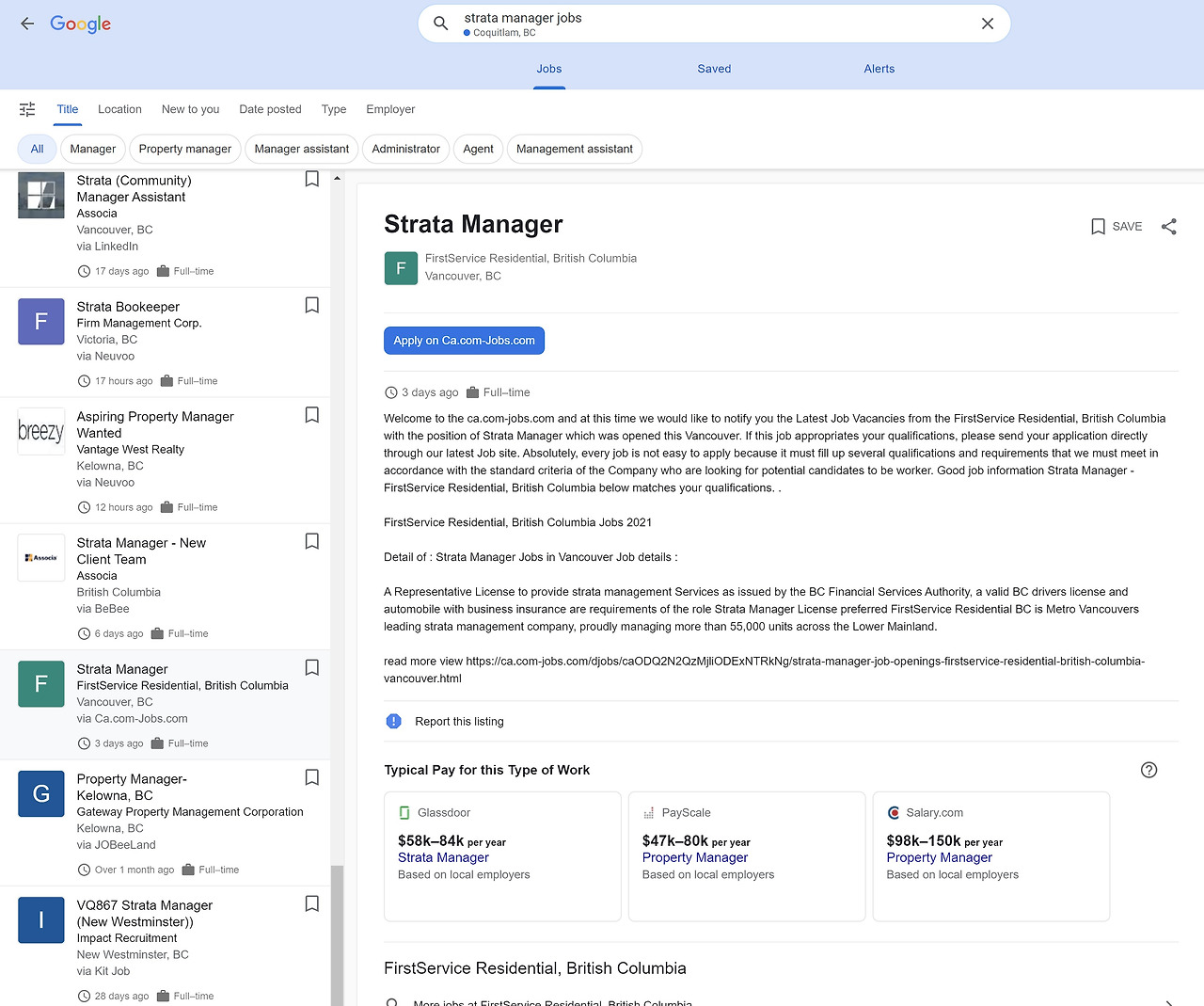Click the Associa logo for New Client Team
Viewport: 1204px width, 1006px height.
pyautogui.click(x=41, y=557)
